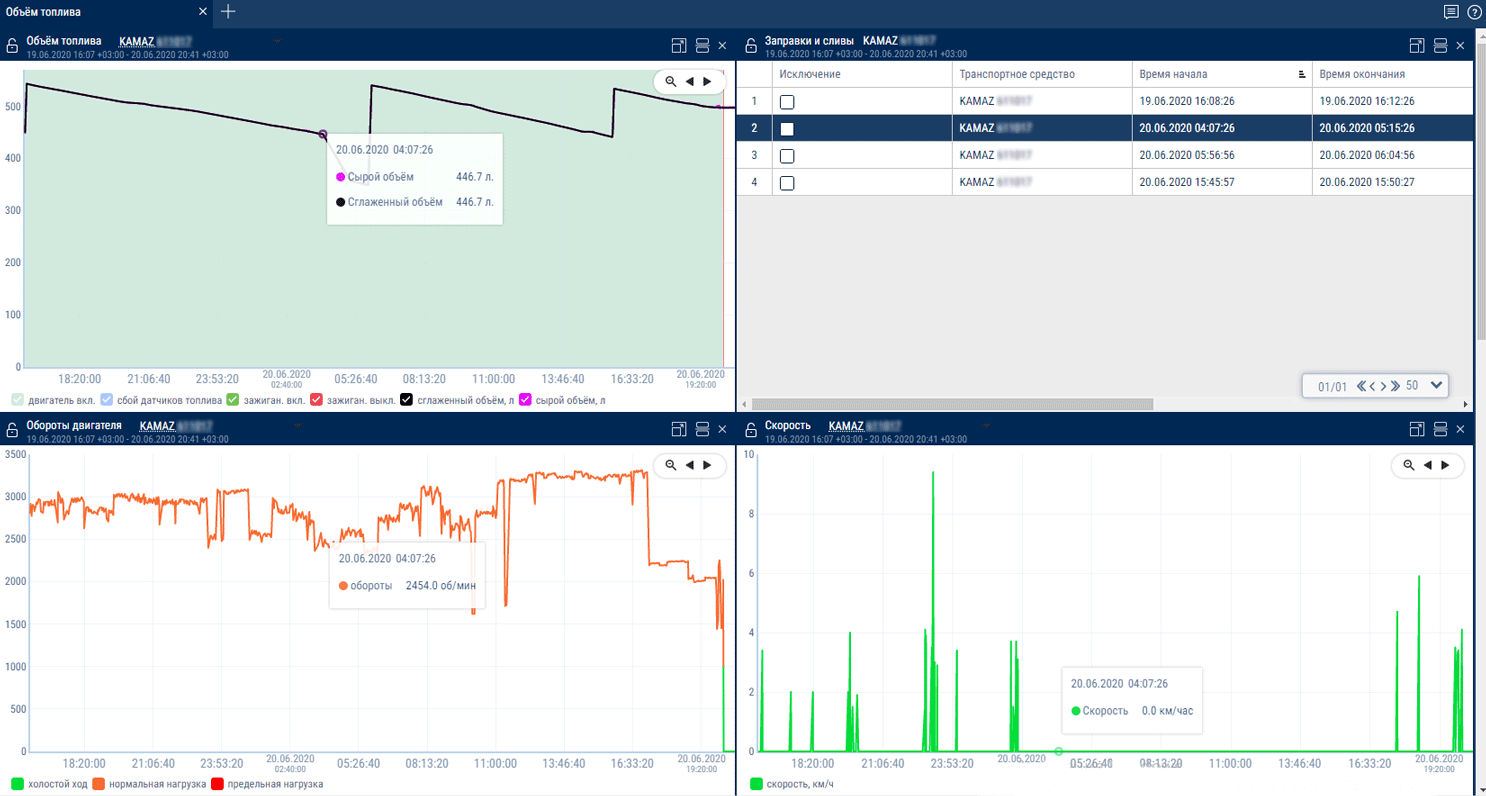Zoom out the speed chart
Screen dimensions: 1486x796
1409,465
